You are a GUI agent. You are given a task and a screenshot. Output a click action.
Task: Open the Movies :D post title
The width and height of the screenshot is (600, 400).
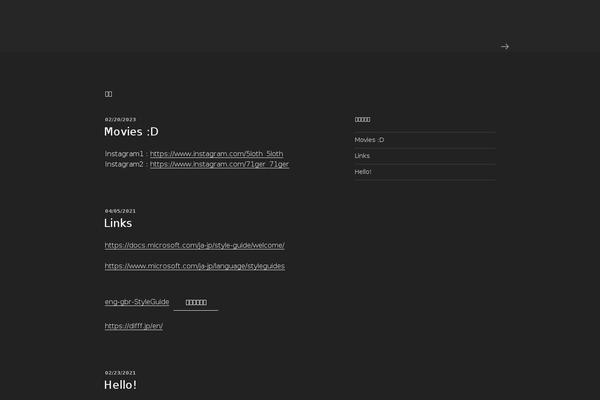pos(131,132)
